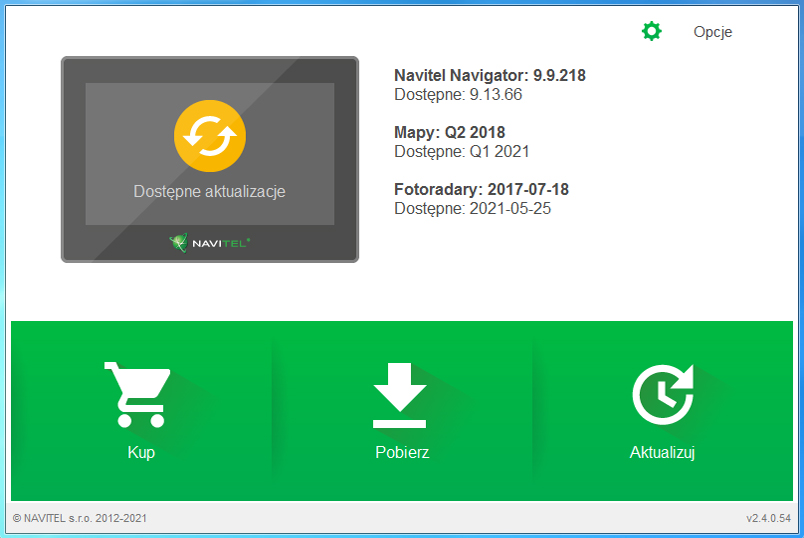Click the v2.4.0.54 version number
The height and width of the screenshot is (538, 804).
(x=768, y=519)
